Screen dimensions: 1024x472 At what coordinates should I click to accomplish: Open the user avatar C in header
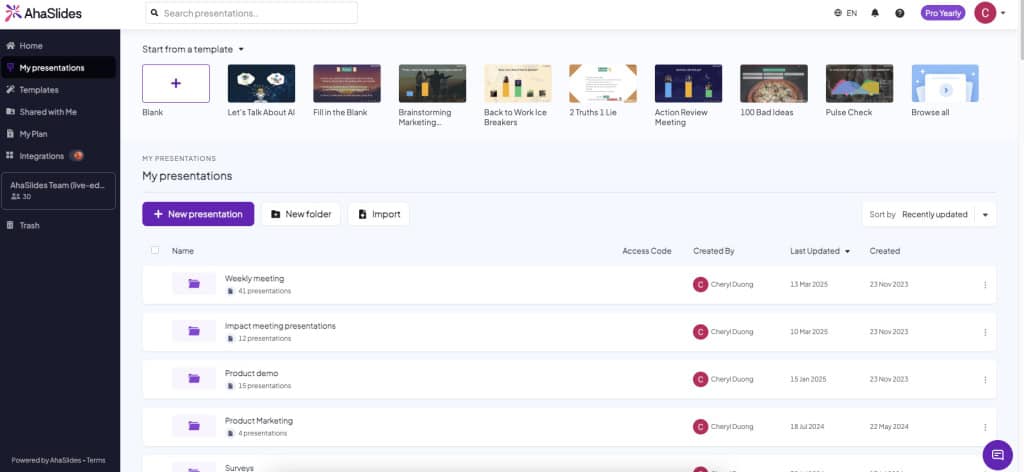(x=985, y=12)
